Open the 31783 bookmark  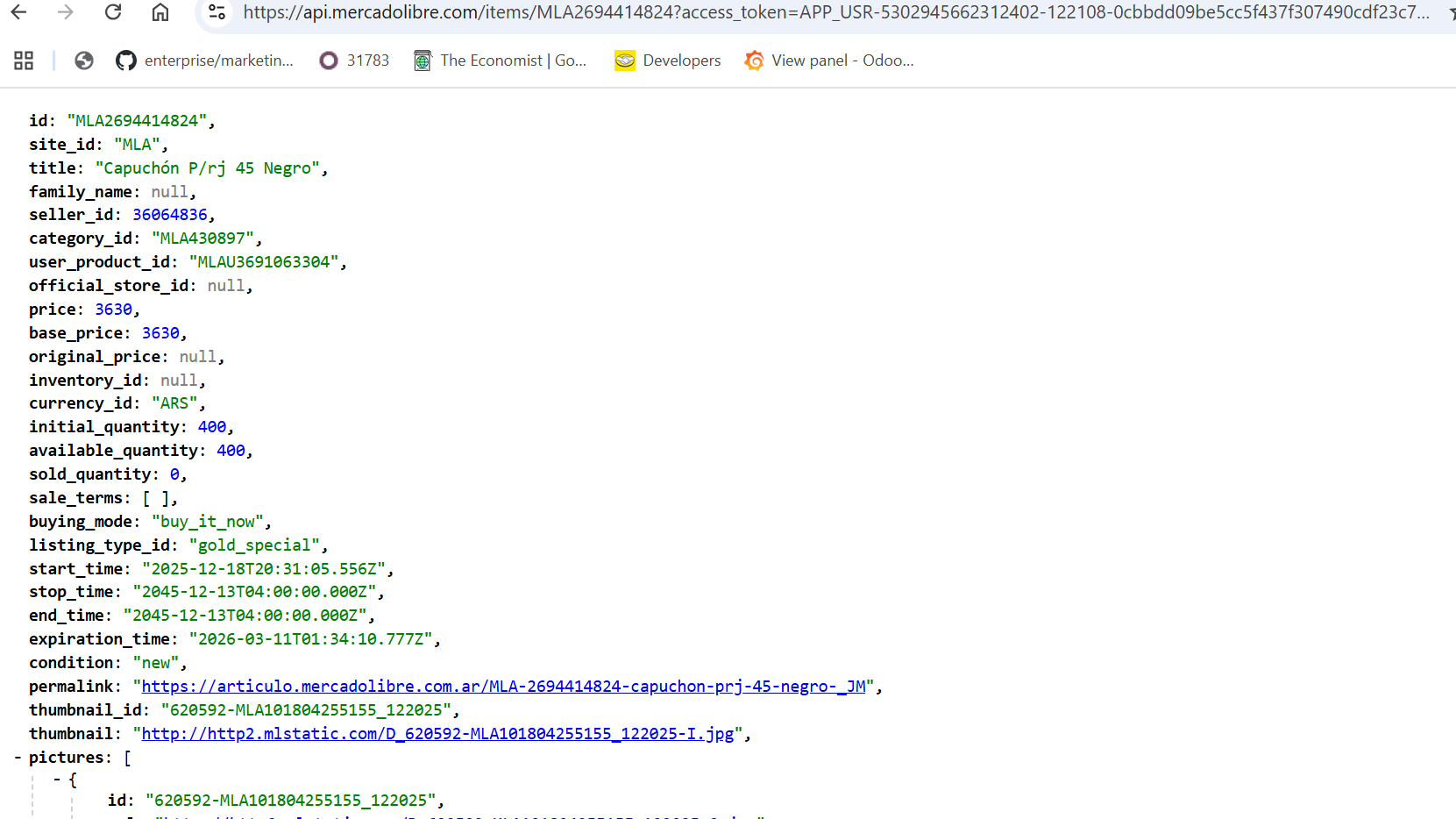(355, 61)
